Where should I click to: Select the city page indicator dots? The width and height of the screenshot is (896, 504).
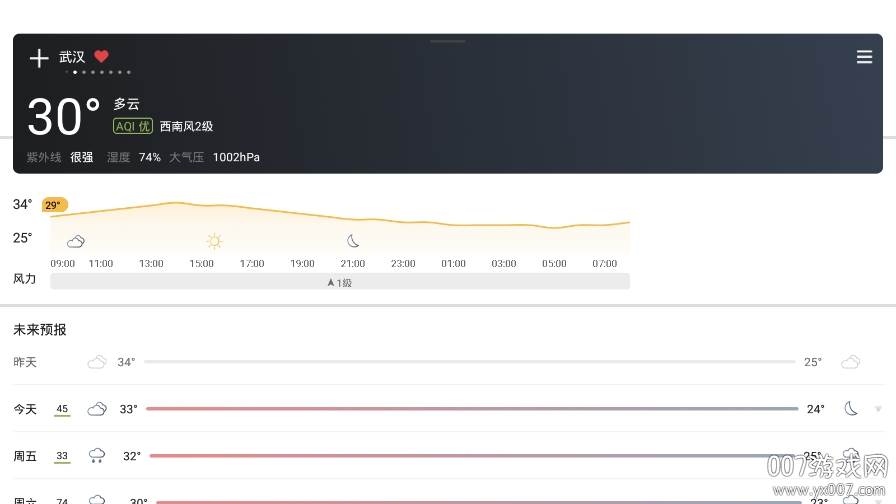click(98, 73)
